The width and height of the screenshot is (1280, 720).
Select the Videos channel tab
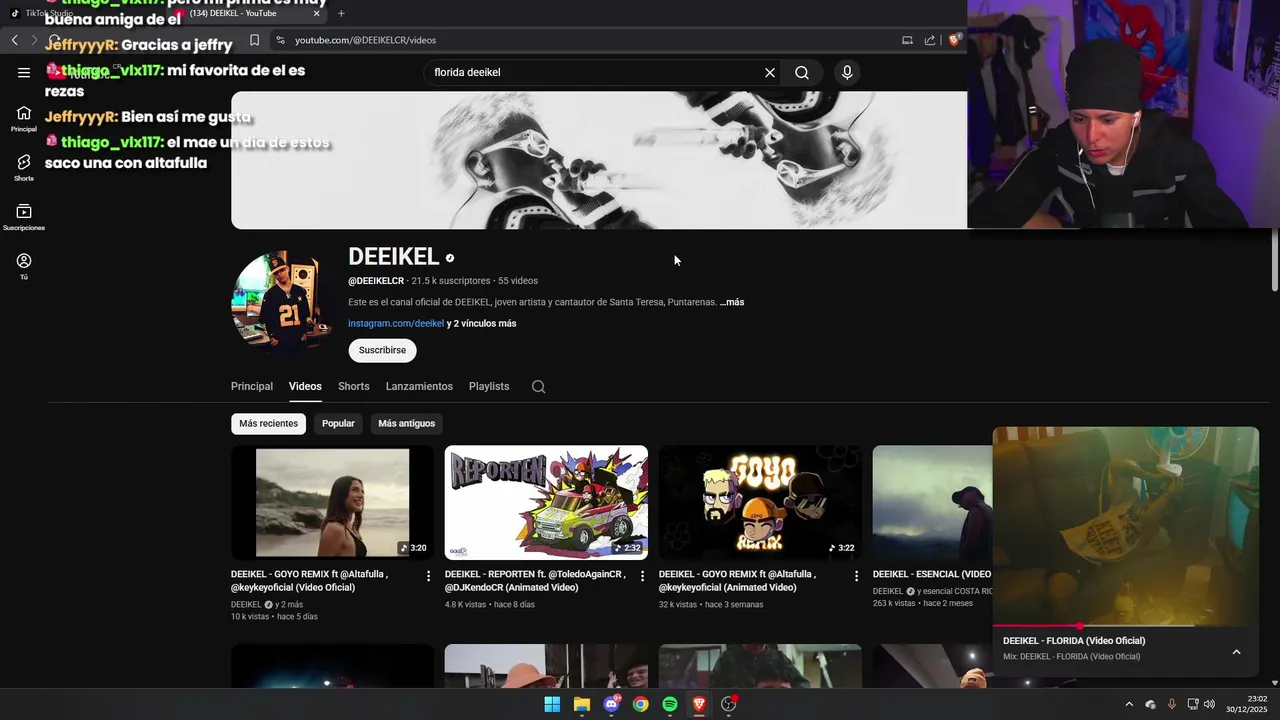[305, 386]
